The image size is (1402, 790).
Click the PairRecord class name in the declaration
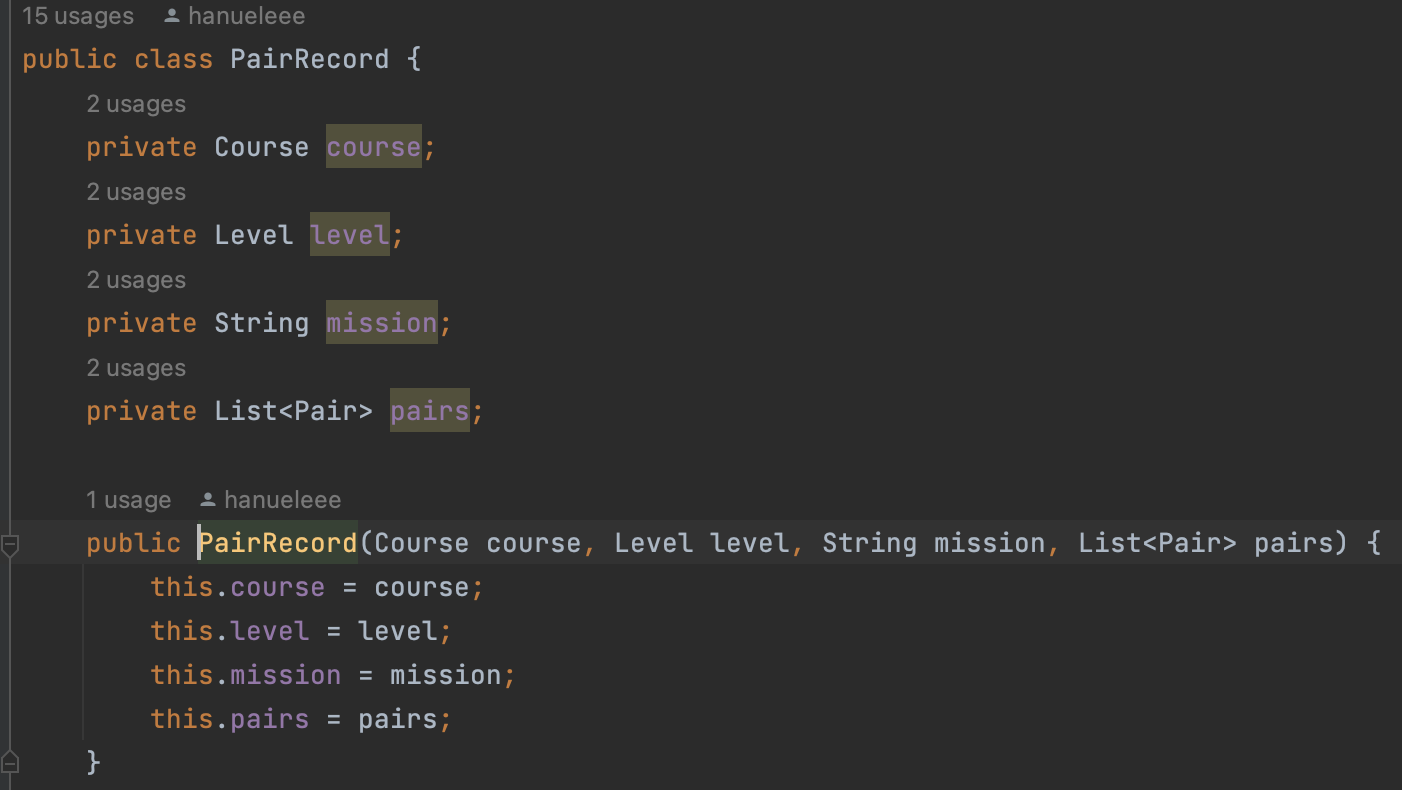pyautogui.click(x=310, y=59)
